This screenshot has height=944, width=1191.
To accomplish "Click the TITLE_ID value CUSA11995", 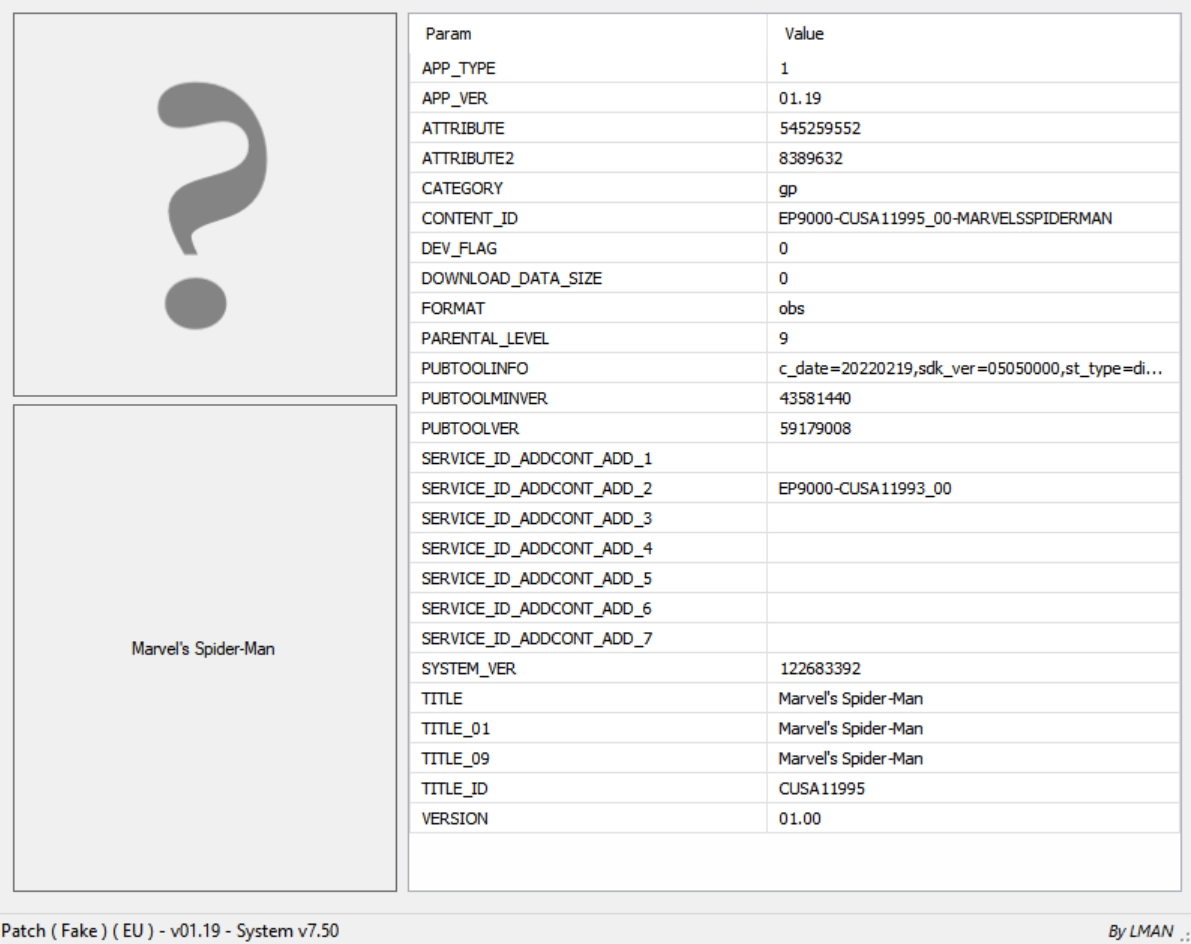I will point(821,788).
